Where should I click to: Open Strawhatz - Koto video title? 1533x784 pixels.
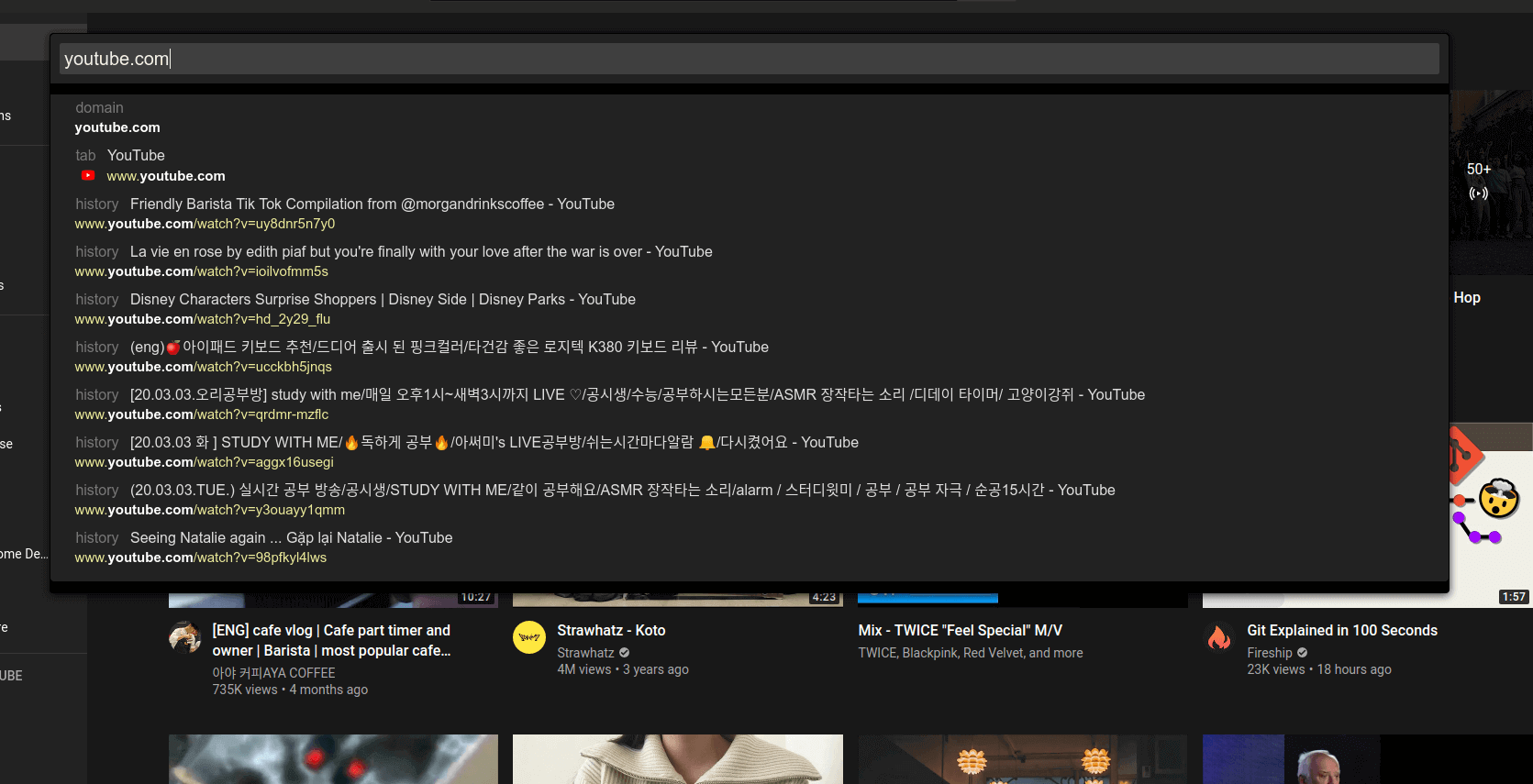coord(612,630)
